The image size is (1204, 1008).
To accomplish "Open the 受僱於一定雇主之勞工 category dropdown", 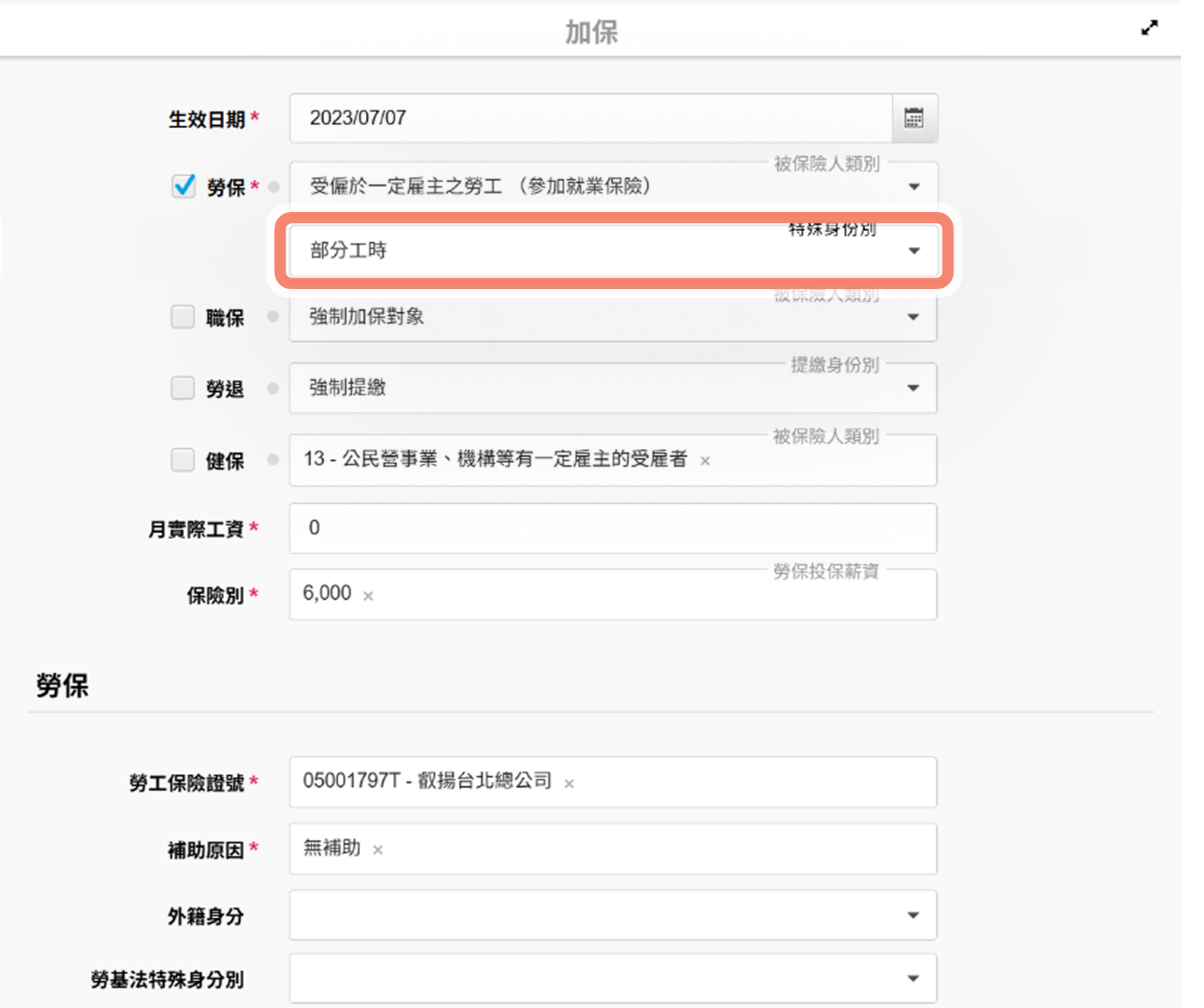I will tap(913, 187).
